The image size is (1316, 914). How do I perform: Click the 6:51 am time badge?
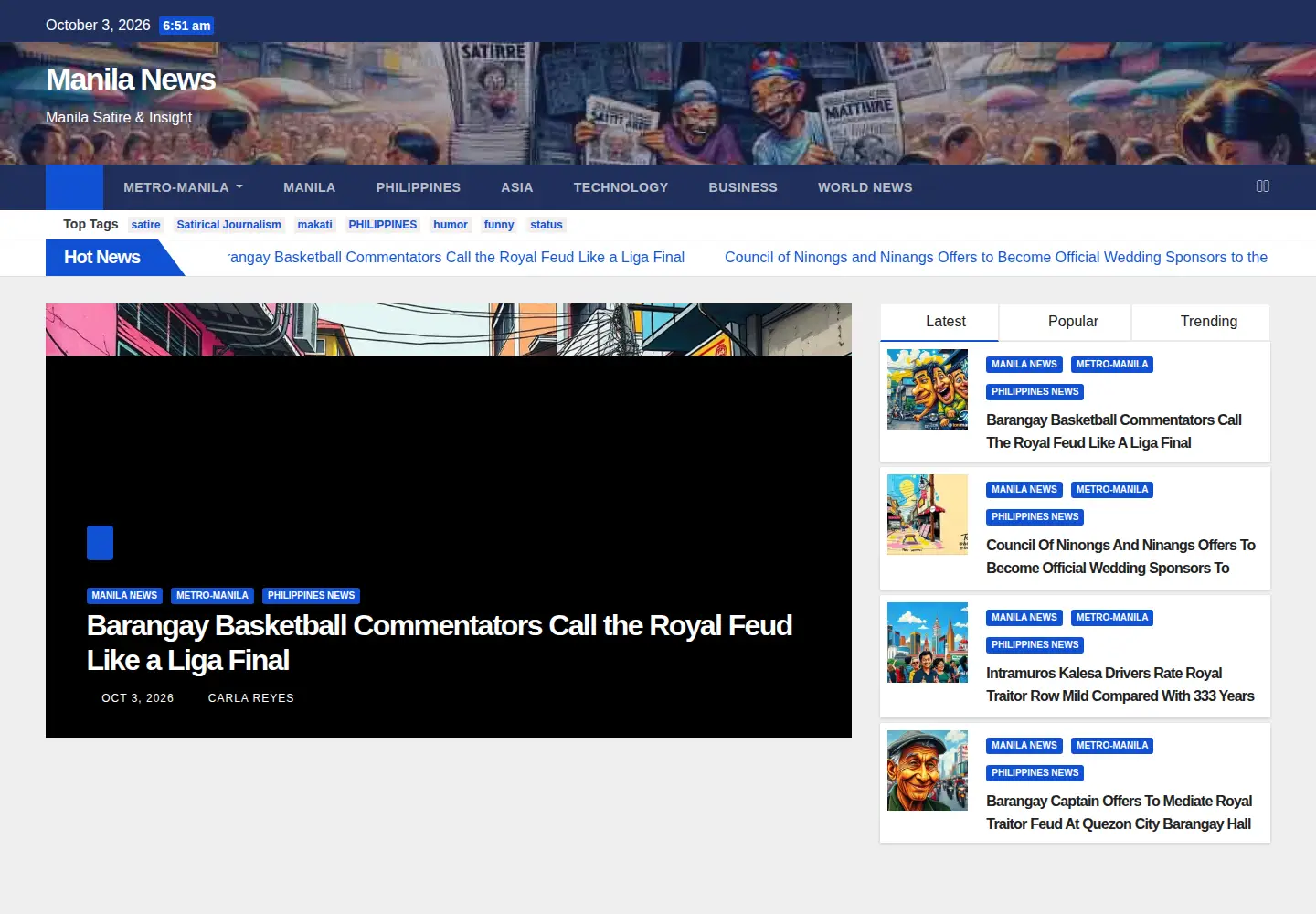186,26
